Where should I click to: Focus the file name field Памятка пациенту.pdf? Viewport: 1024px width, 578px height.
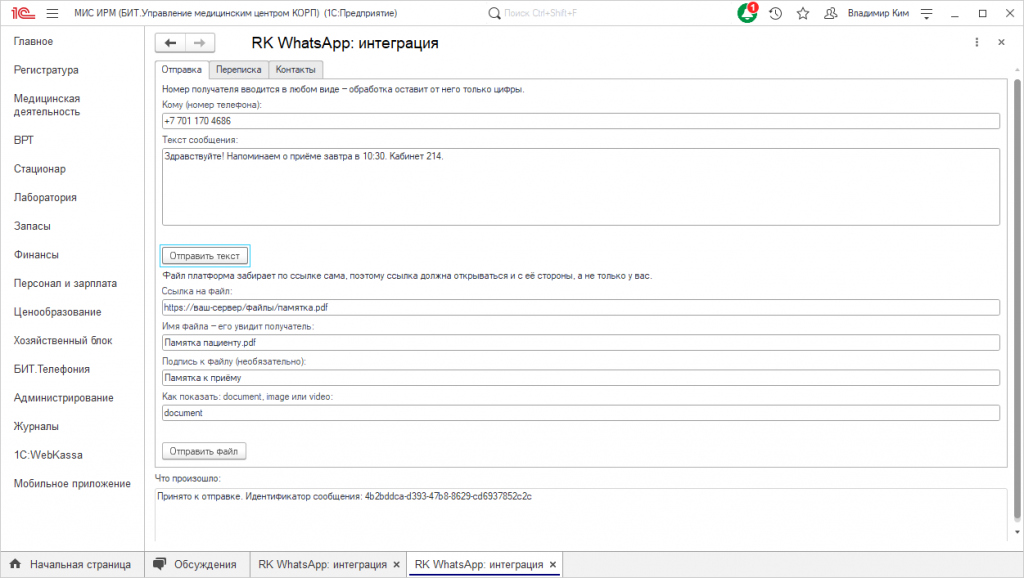[581, 343]
